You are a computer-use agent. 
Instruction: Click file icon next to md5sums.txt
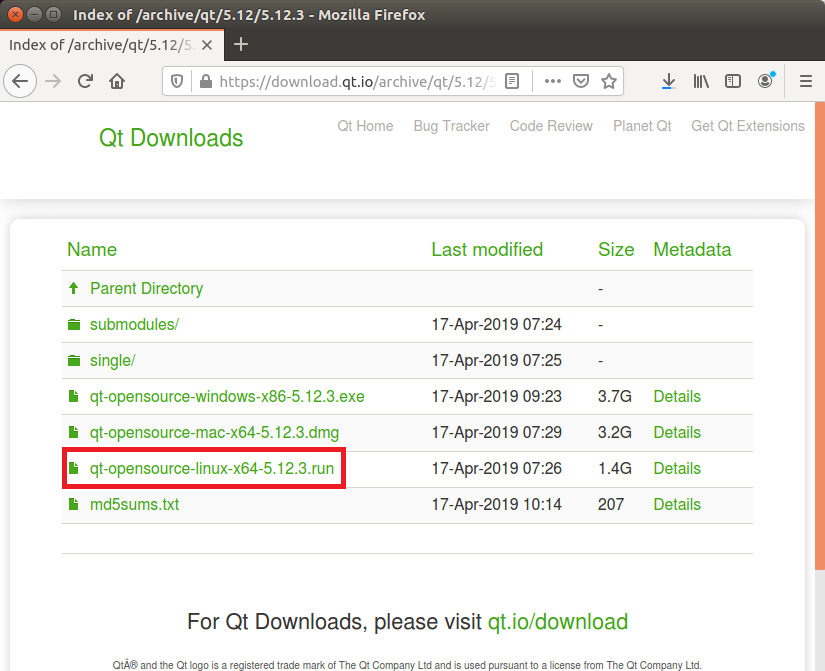(74, 504)
